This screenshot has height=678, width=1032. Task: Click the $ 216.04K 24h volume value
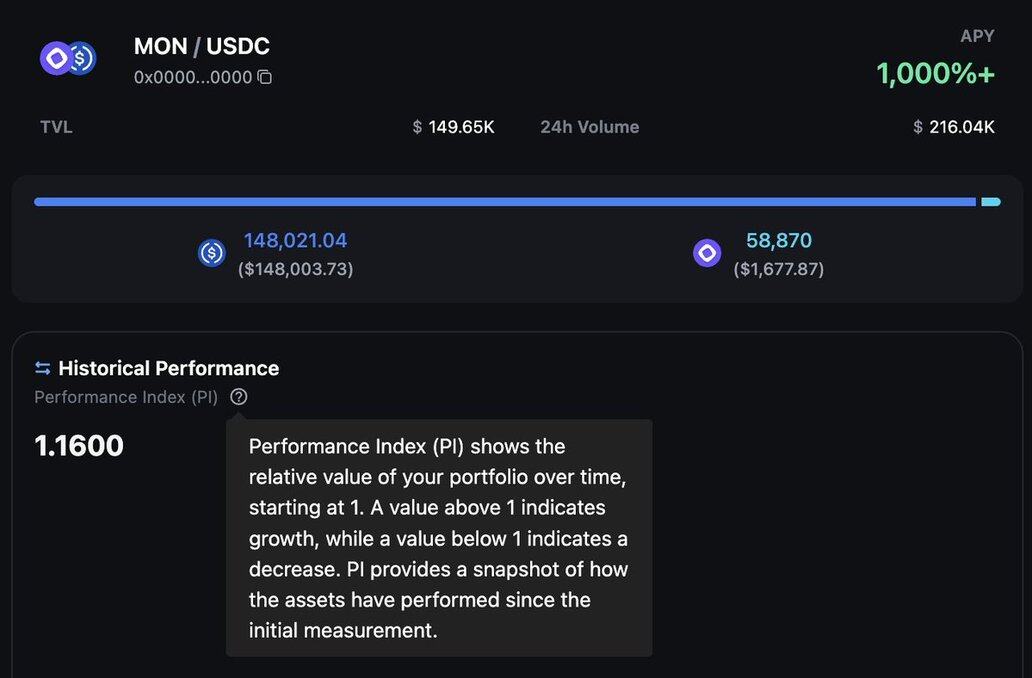[954, 127]
